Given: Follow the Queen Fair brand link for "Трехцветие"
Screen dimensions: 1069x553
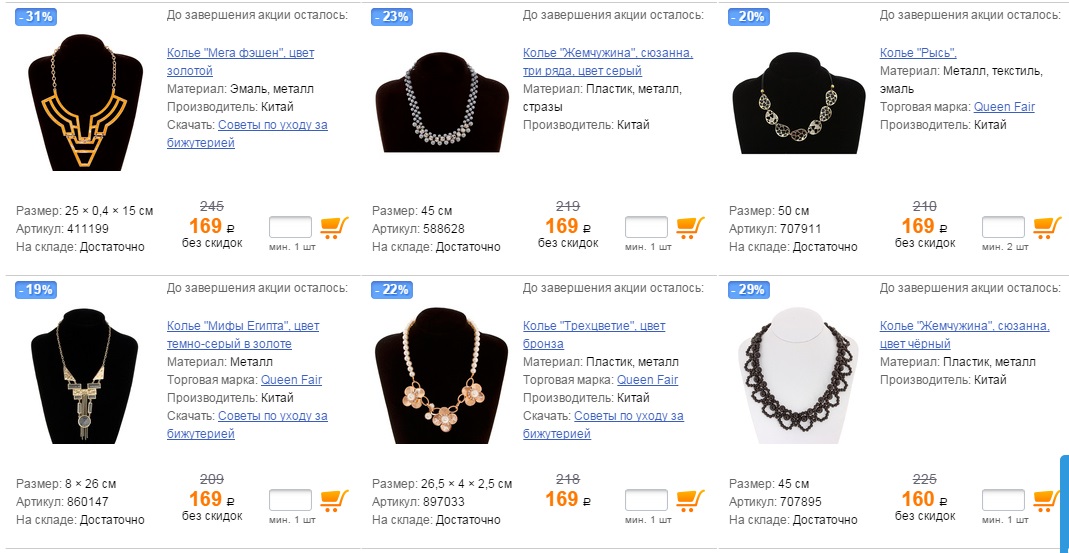Looking at the screenshot, I should pyautogui.click(x=647, y=380).
